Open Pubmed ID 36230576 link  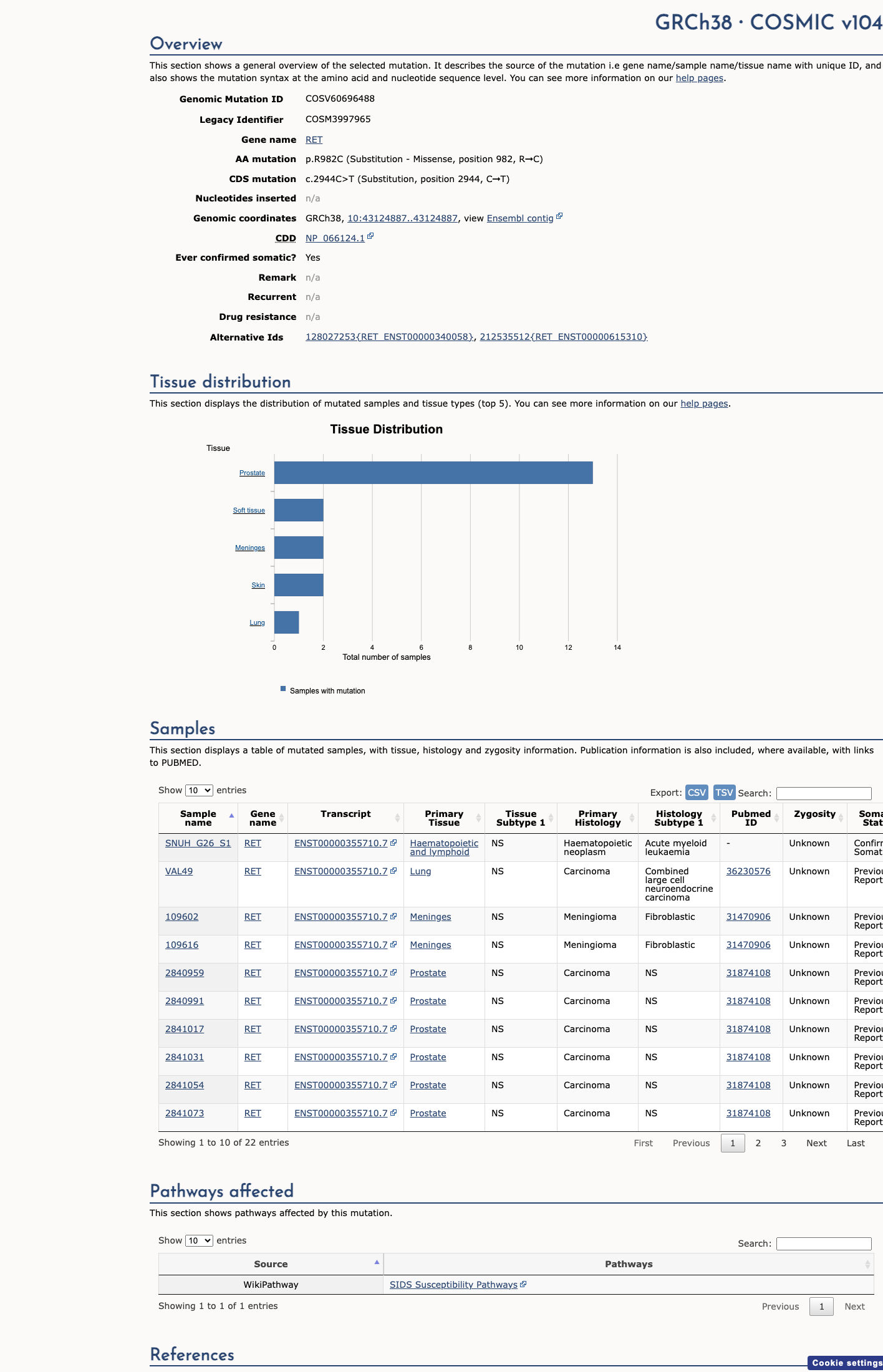[x=748, y=871]
